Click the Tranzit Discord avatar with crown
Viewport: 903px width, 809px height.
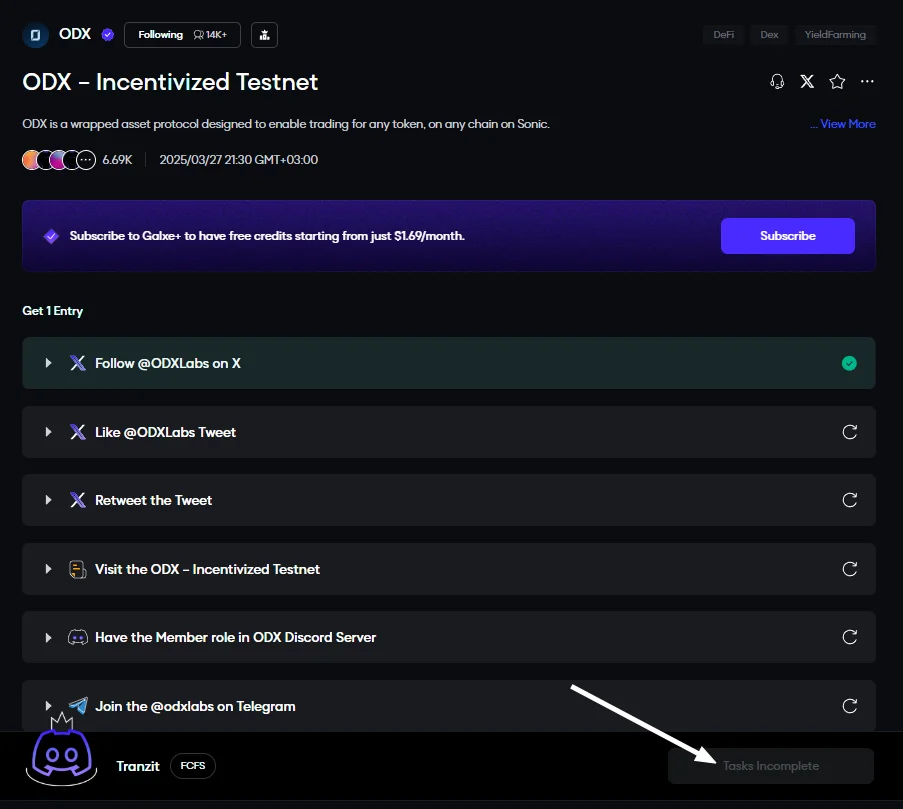point(62,750)
